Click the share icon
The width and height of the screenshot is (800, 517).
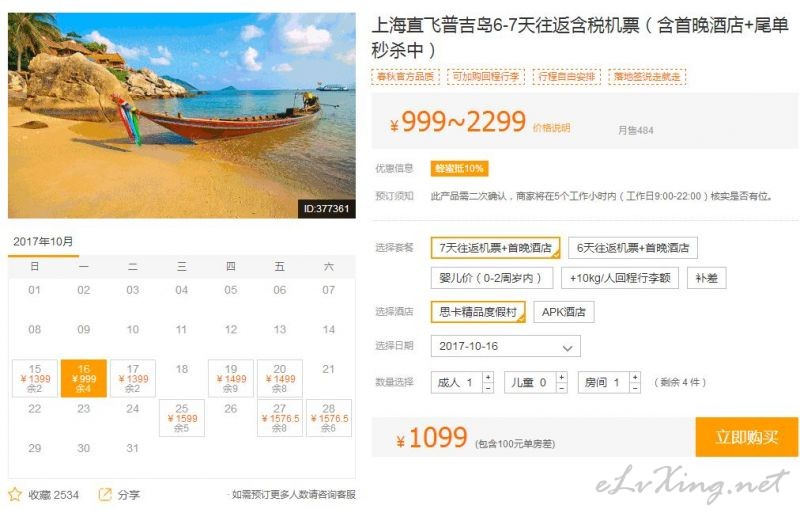pos(105,494)
